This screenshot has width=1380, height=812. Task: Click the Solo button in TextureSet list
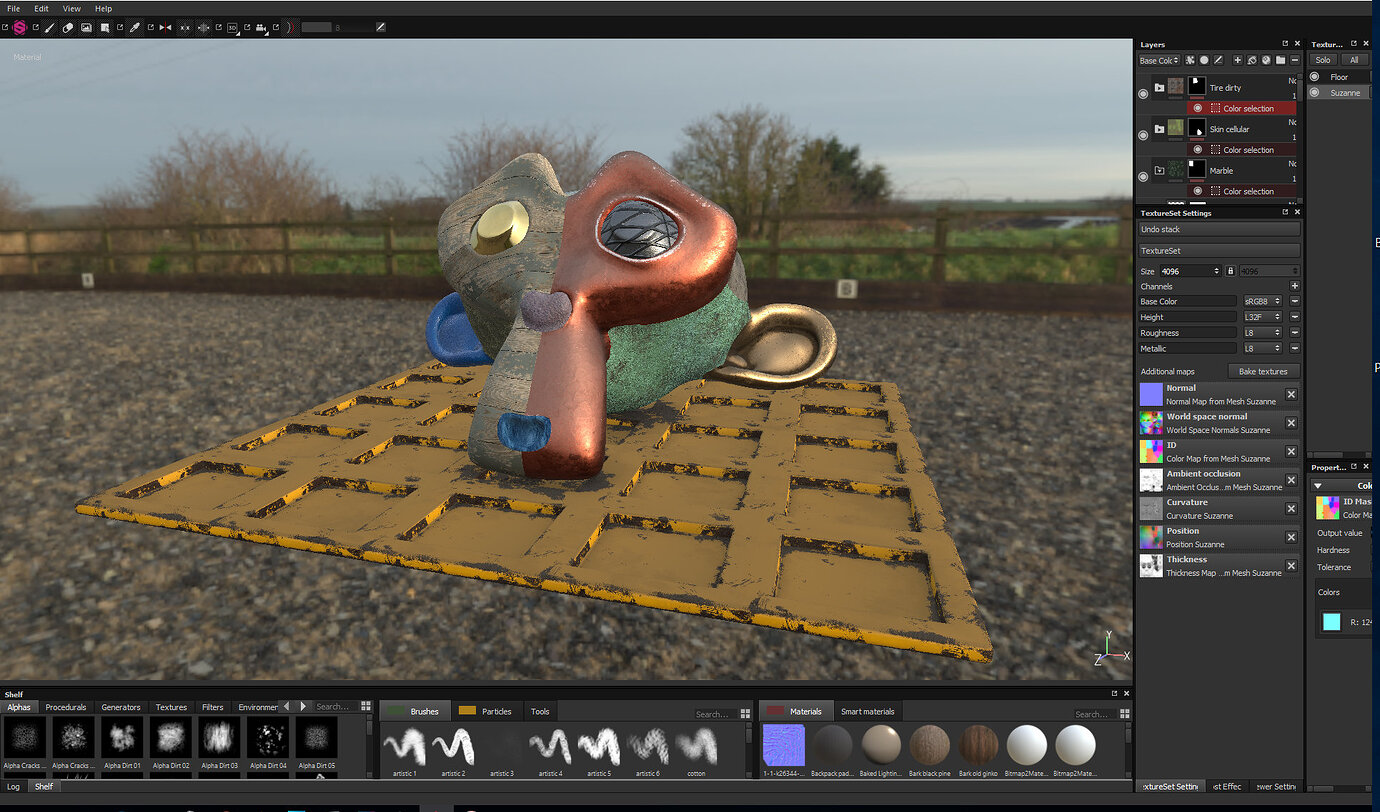(1323, 60)
